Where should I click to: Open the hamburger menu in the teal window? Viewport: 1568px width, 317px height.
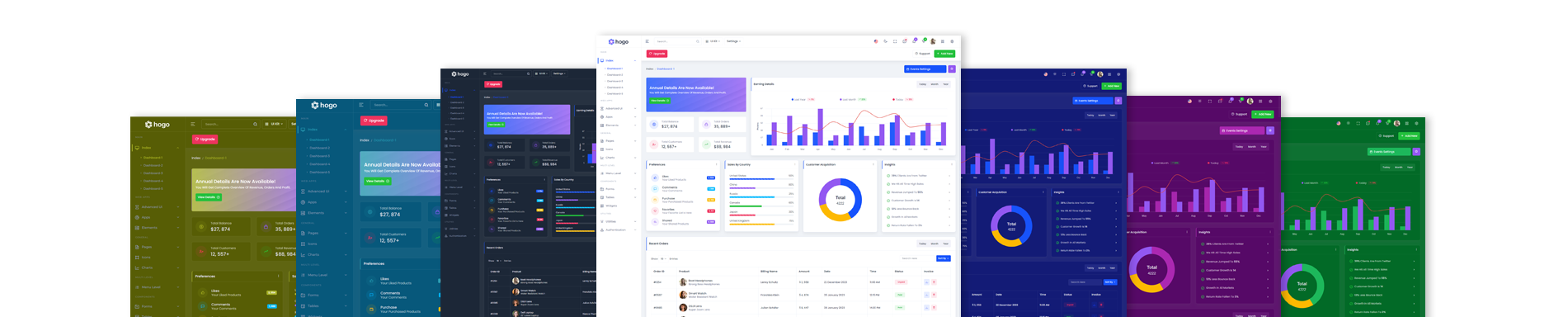(360, 105)
